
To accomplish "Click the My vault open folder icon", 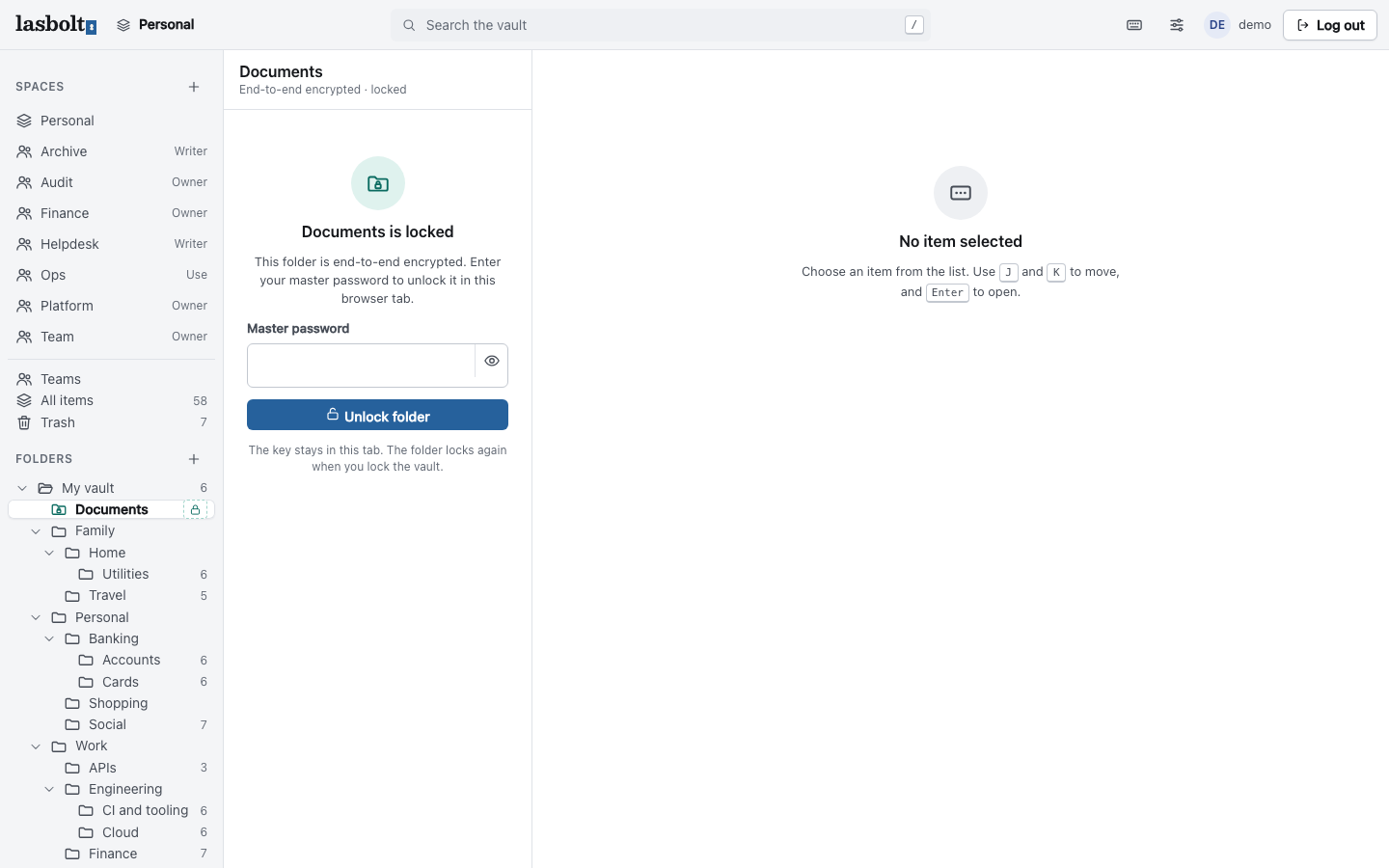I will [45, 488].
